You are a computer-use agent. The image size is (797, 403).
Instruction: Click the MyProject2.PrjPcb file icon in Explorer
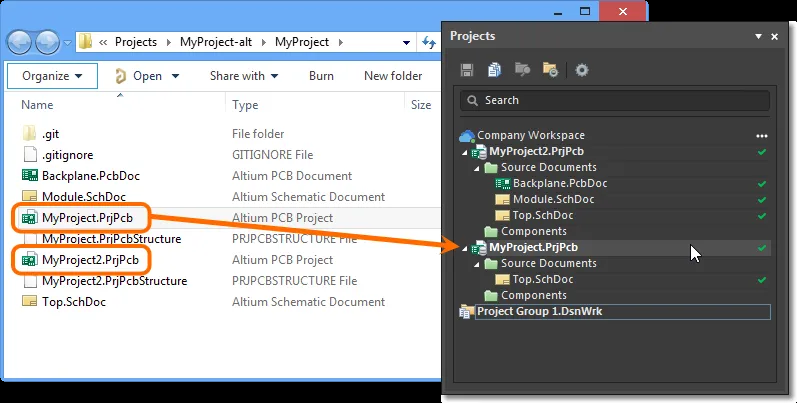click(29, 260)
